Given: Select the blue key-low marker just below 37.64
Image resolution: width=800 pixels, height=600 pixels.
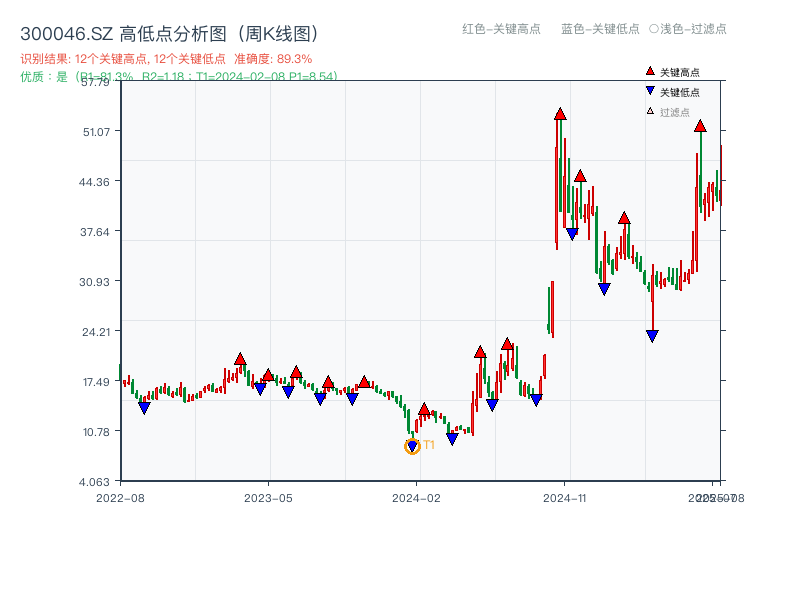Looking at the screenshot, I should coord(572,234).
